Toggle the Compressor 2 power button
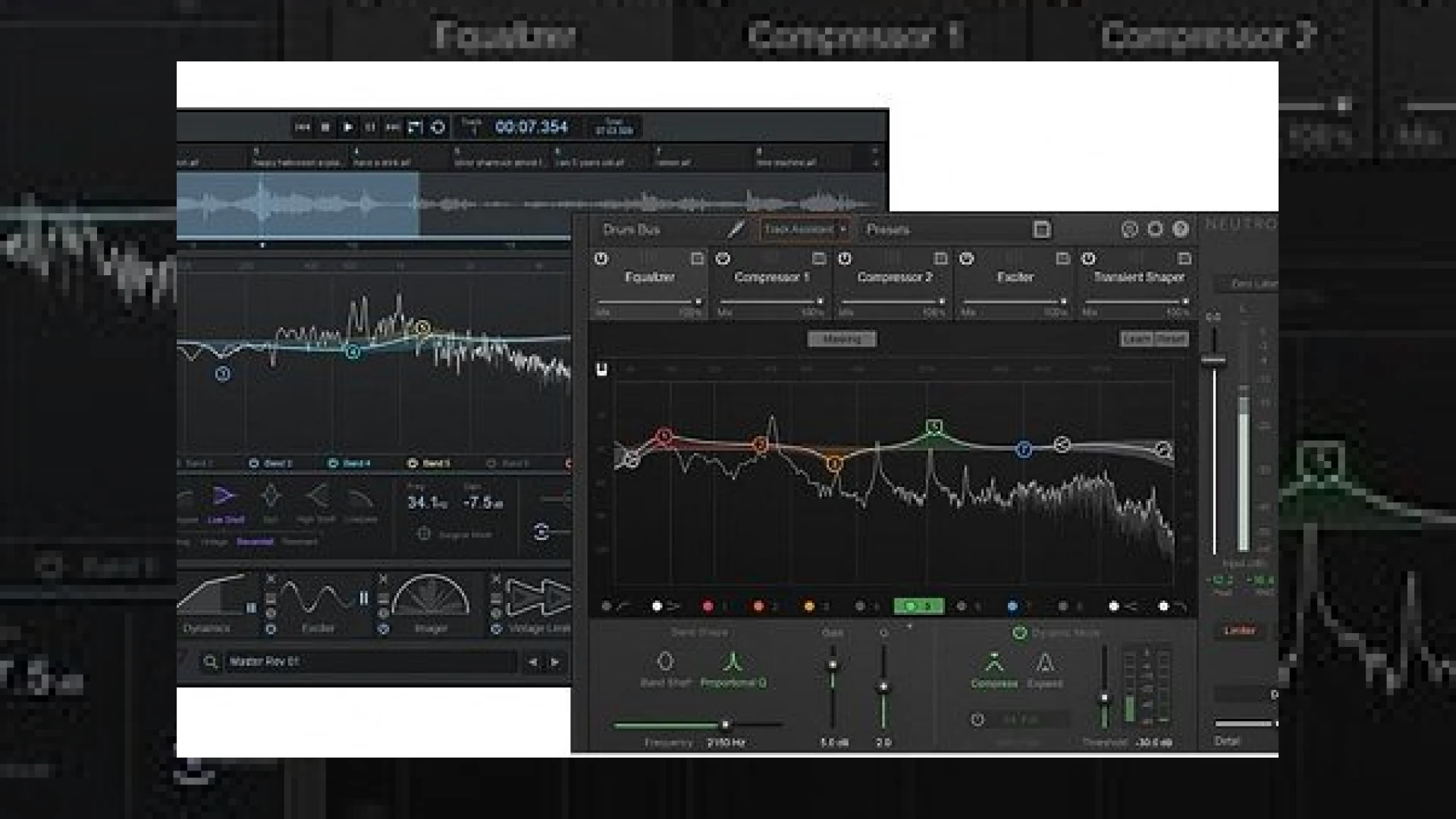The width and height of the screenshot is (1456, 819). pyautogui.click(x=844, y=259)
